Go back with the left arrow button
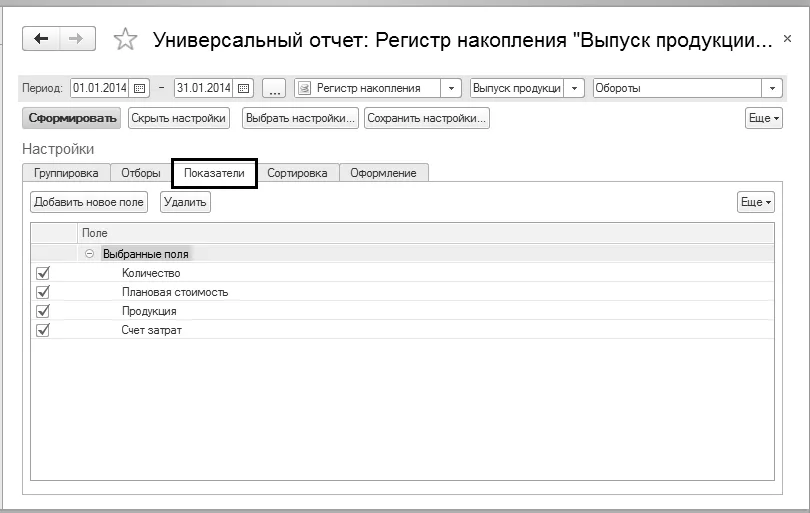Image resolution: width=810 pixels, height=513 pixels. pyautogui.click(x=41, y=38)
